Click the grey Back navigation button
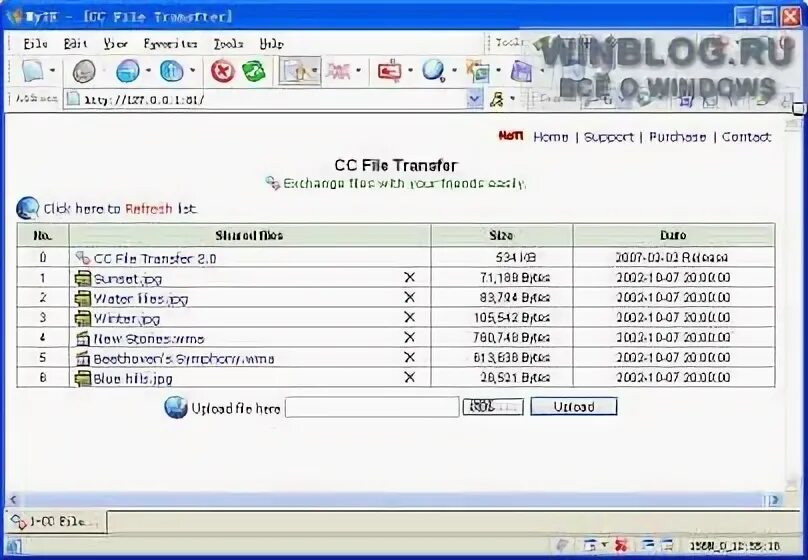The height and width of the screenshot is (560, 808). [84, 71]
